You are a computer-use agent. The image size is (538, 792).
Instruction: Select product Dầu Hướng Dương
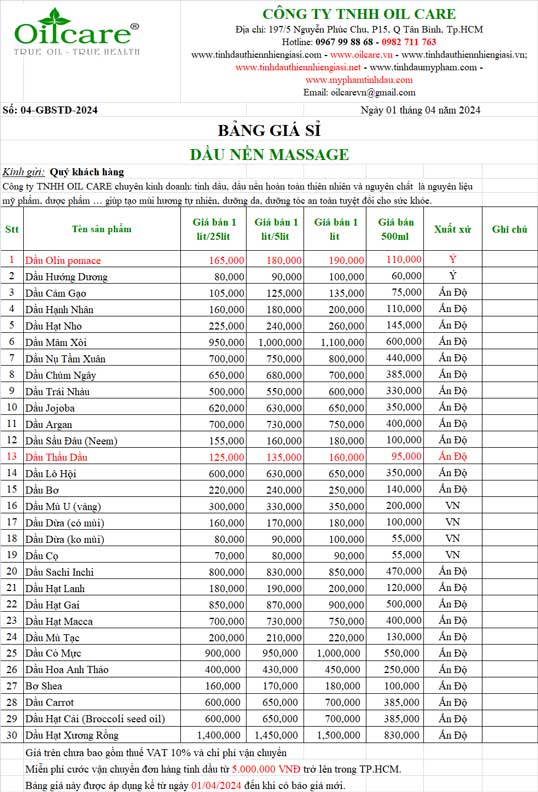pos(66,277)
